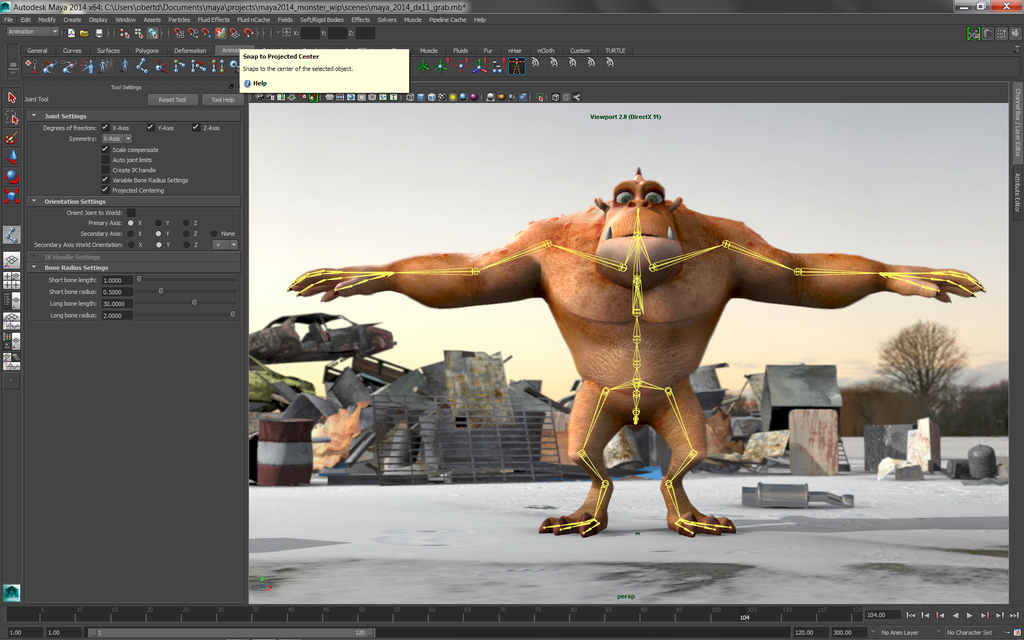The image size is (1024, 640).
Task: Play animation forwards
Action: click(x=970, y=615)
